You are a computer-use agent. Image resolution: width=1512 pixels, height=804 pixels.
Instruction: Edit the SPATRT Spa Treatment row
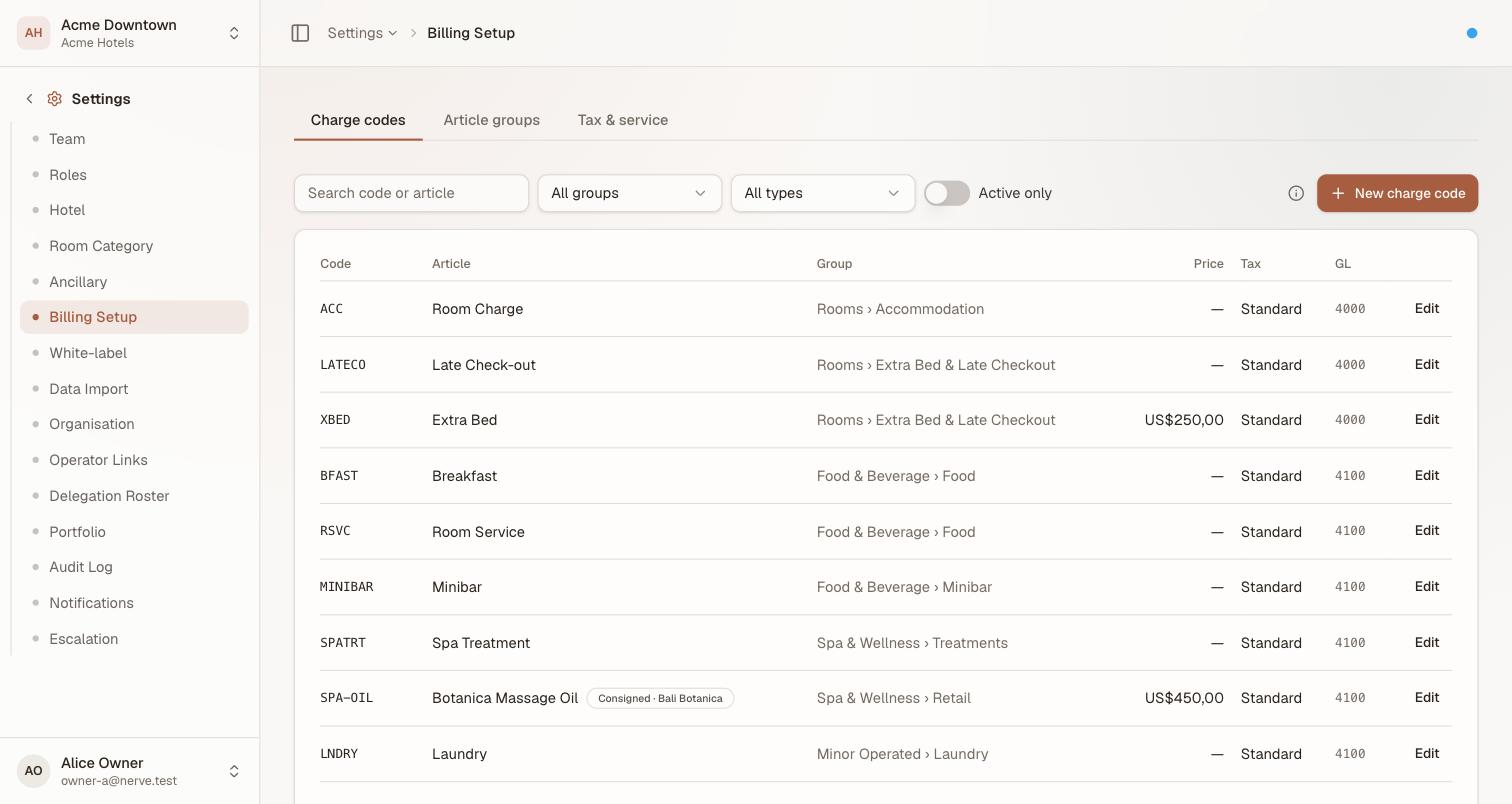tap(1427, 642)
